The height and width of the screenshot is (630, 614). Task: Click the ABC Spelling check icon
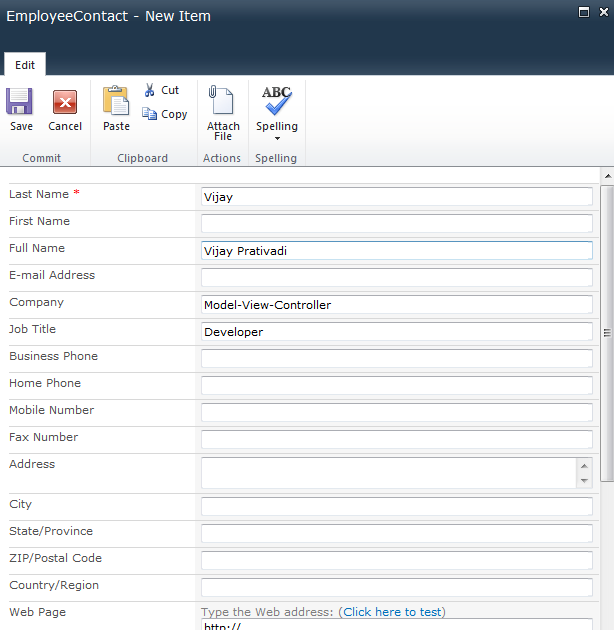[277, 100]
